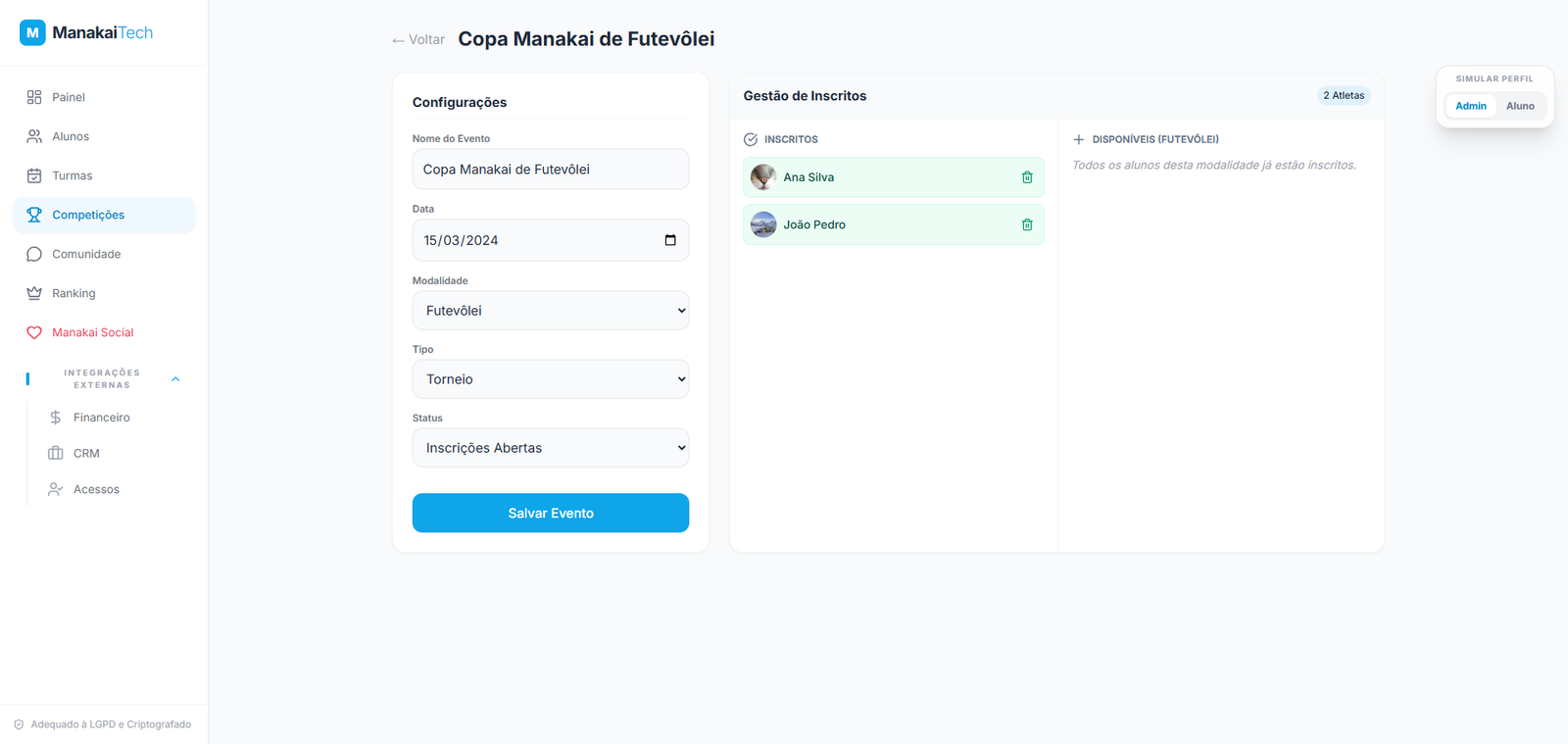Open the calendar picker in Data field
The height and width of the screenshot is (744, 1568).
coord(670,240)
